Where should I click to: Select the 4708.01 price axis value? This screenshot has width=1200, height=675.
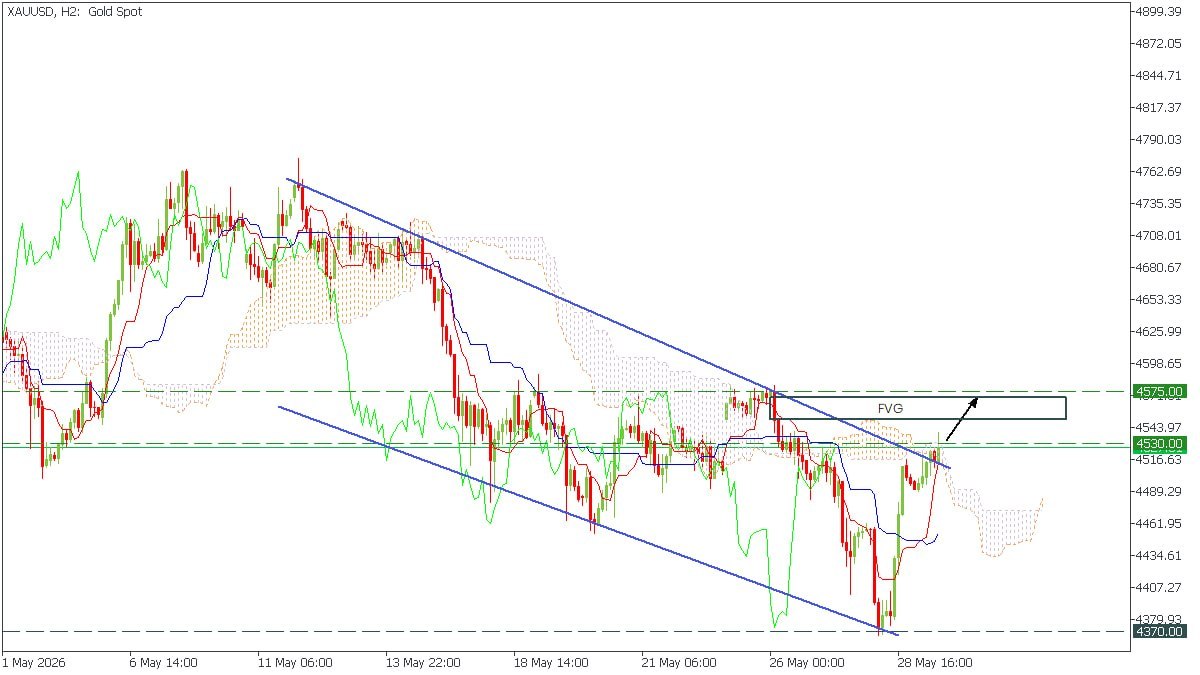(x=1160, y=236)
